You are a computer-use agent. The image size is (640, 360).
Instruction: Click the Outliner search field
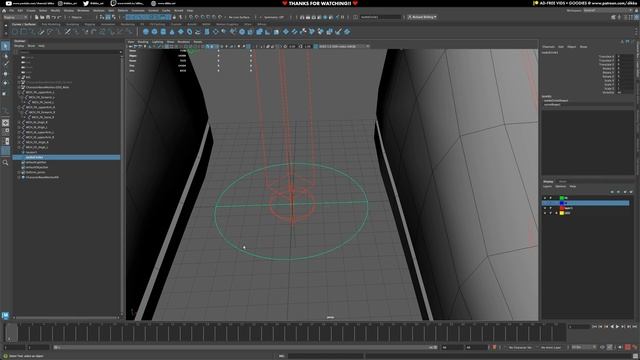click(69, 52)
